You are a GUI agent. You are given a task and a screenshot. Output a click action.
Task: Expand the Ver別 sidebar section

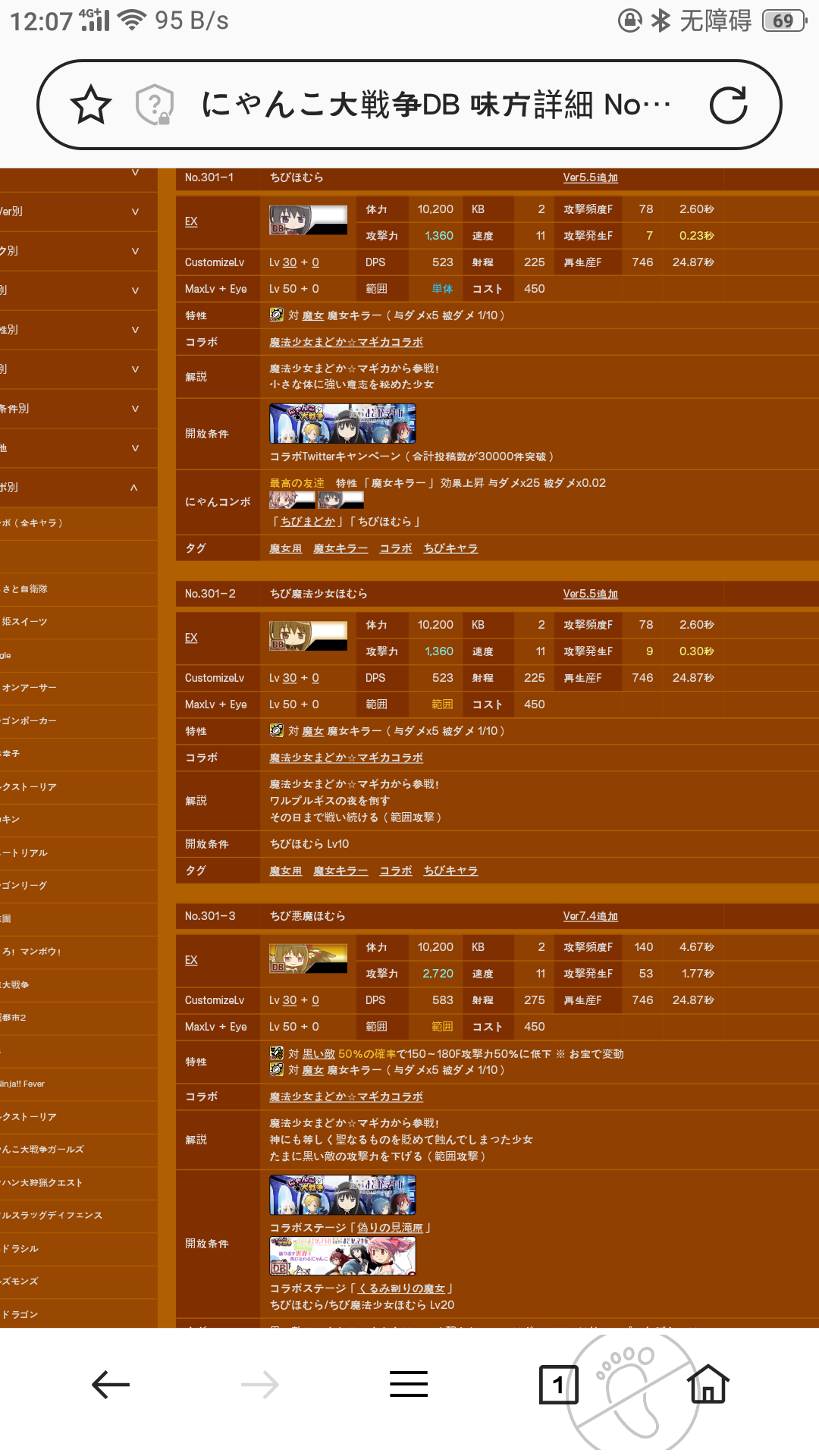(79, 212)
